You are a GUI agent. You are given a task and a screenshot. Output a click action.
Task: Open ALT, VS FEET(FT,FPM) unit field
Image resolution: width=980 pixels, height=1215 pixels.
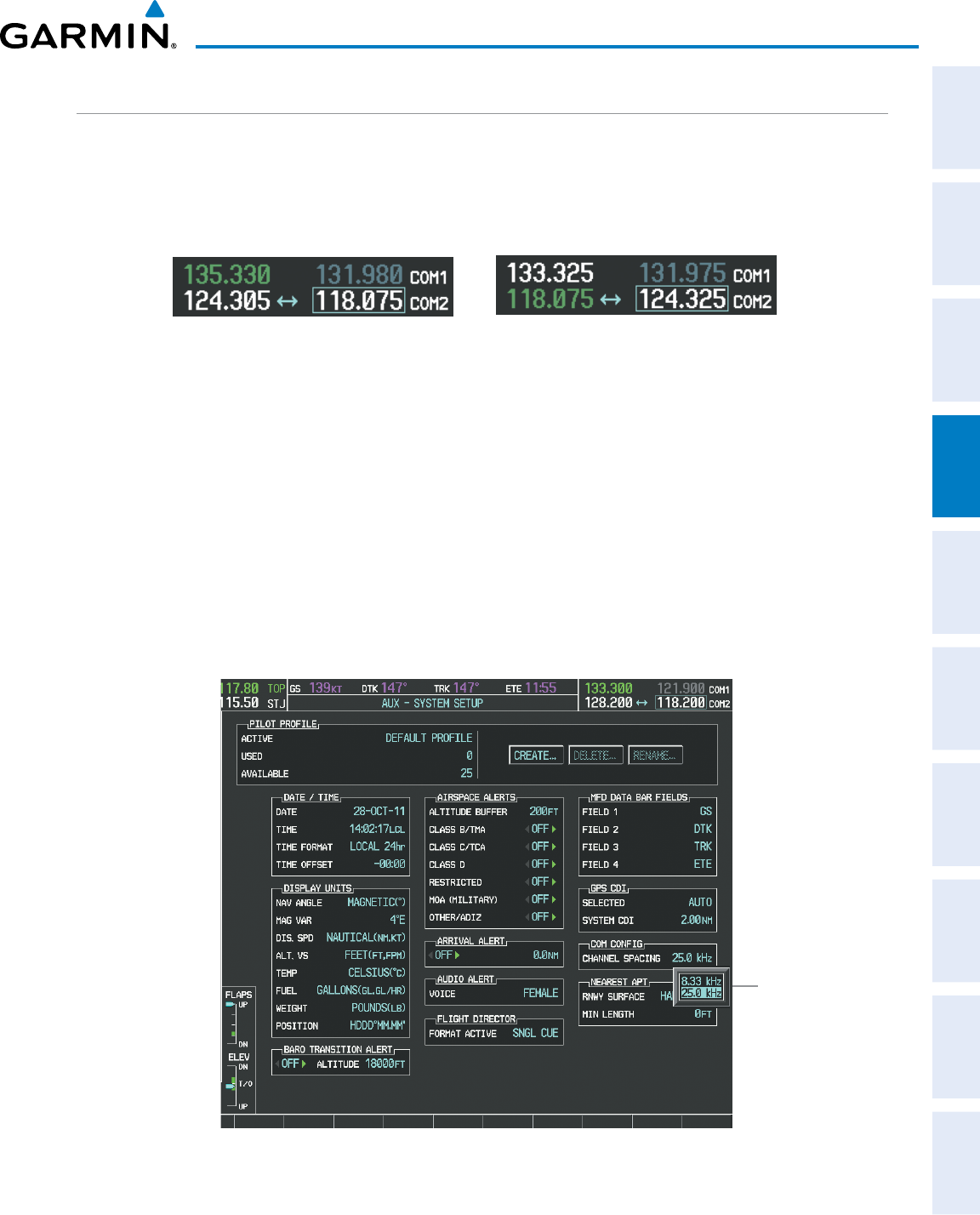(375, 955)
